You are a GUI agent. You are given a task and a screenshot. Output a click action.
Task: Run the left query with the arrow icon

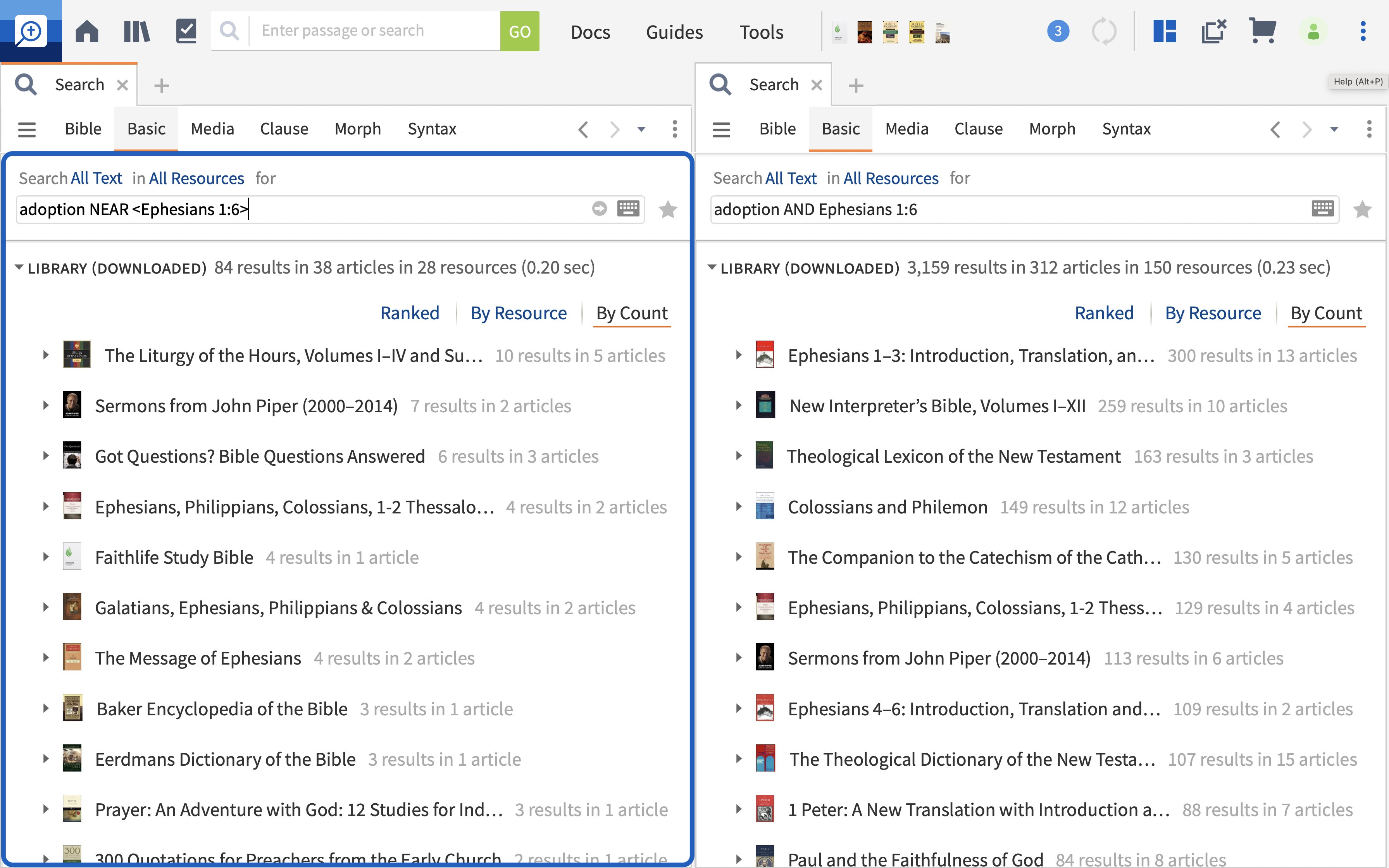pos(599,208)
